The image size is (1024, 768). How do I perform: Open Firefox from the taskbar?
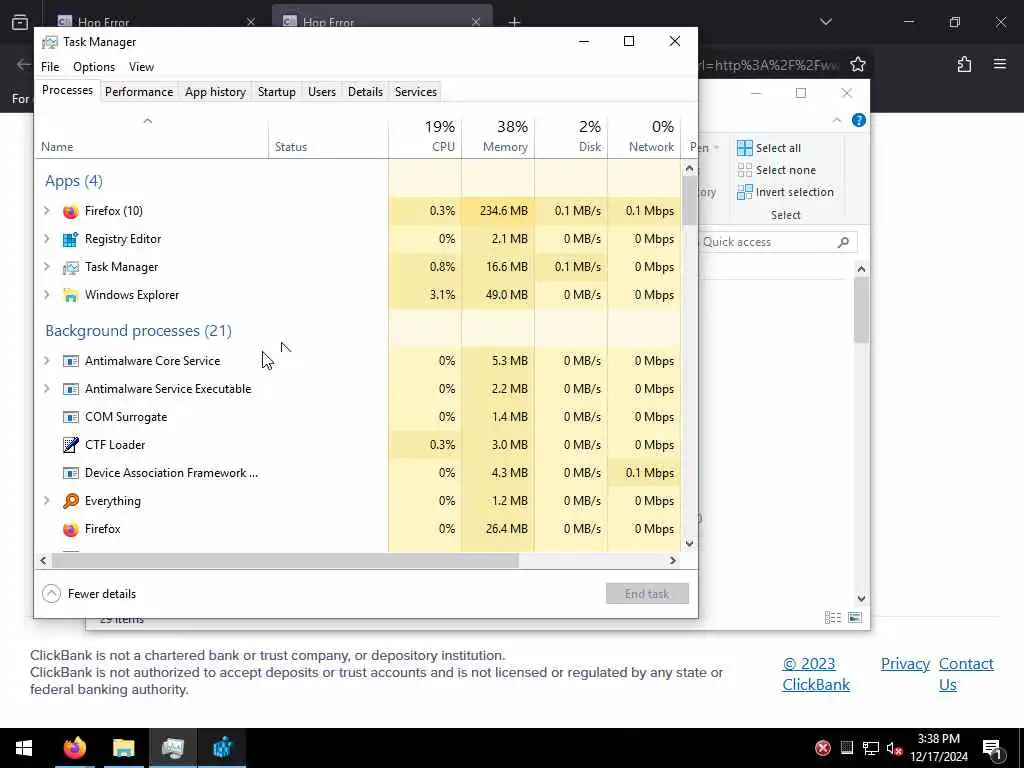click(x=74, y=748)
